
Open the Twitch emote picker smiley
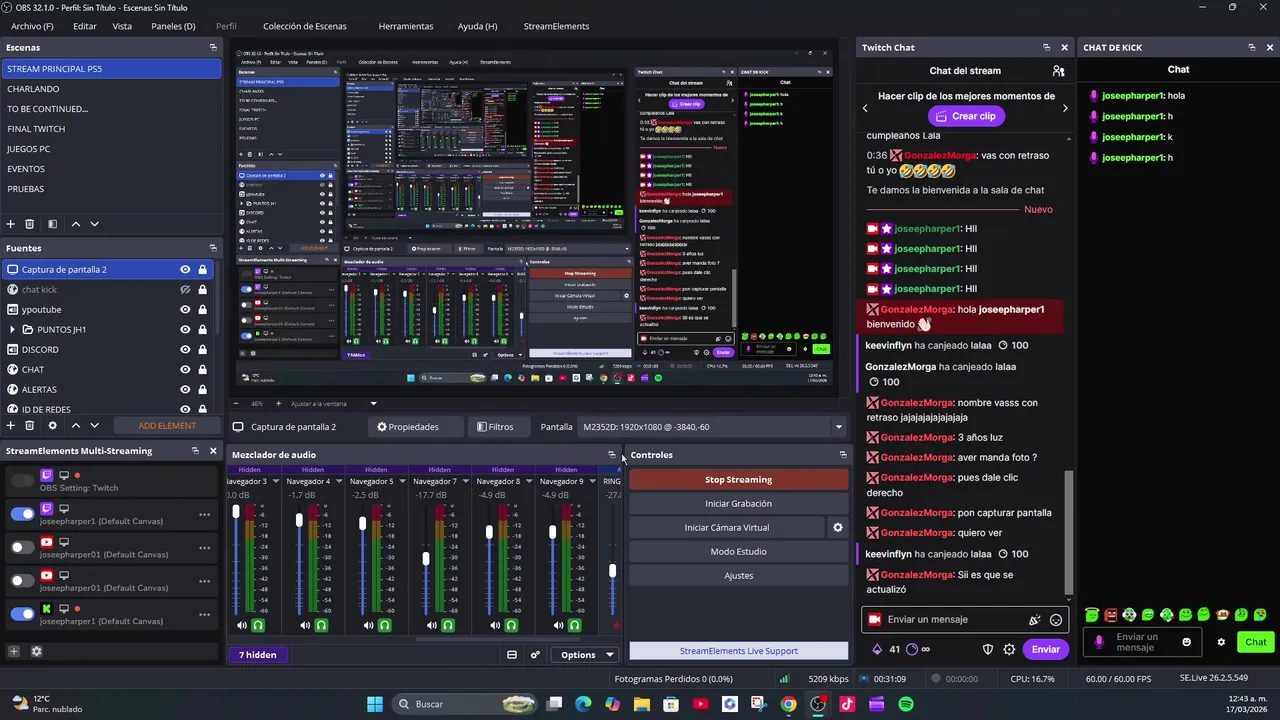(x=1056, y=620)
